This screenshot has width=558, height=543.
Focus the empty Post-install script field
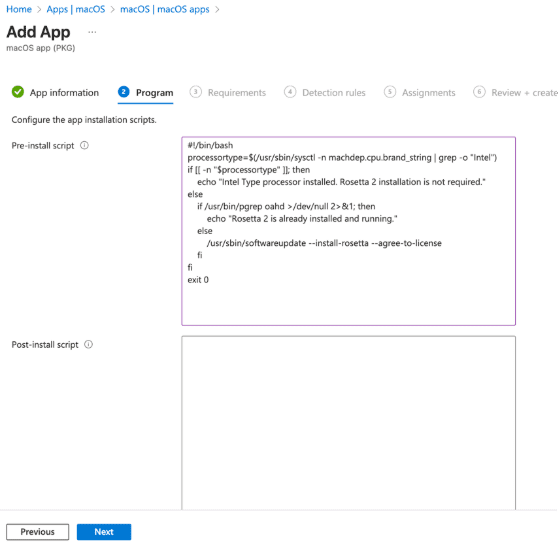coord(348,423)
